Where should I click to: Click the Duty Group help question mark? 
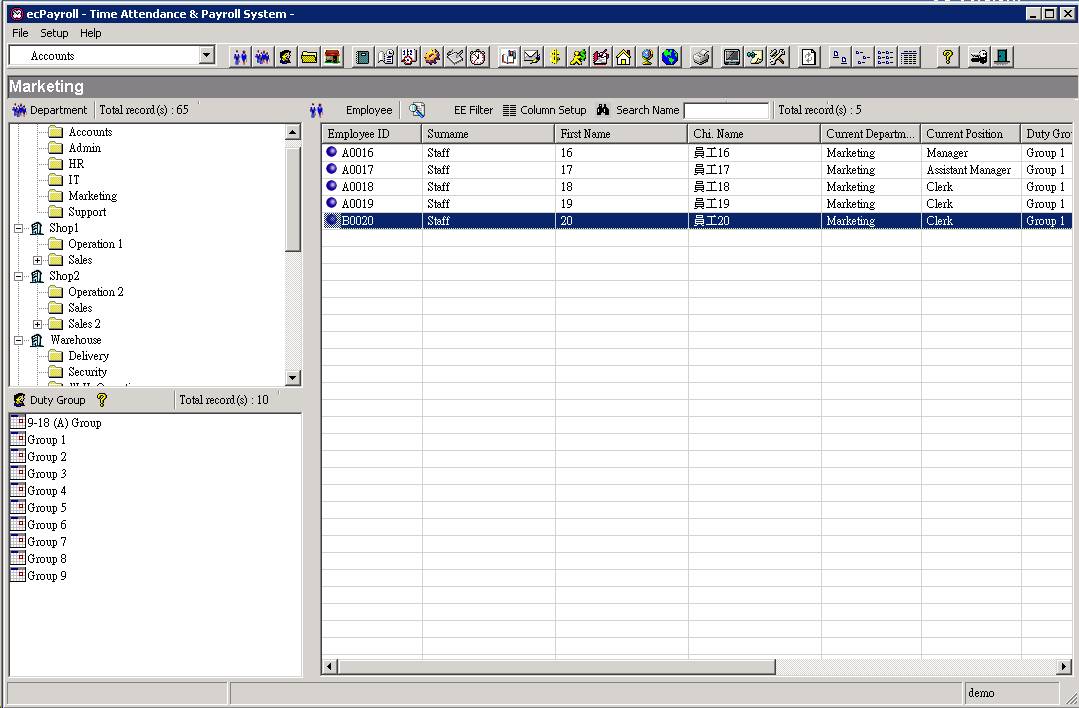[102, 400]
